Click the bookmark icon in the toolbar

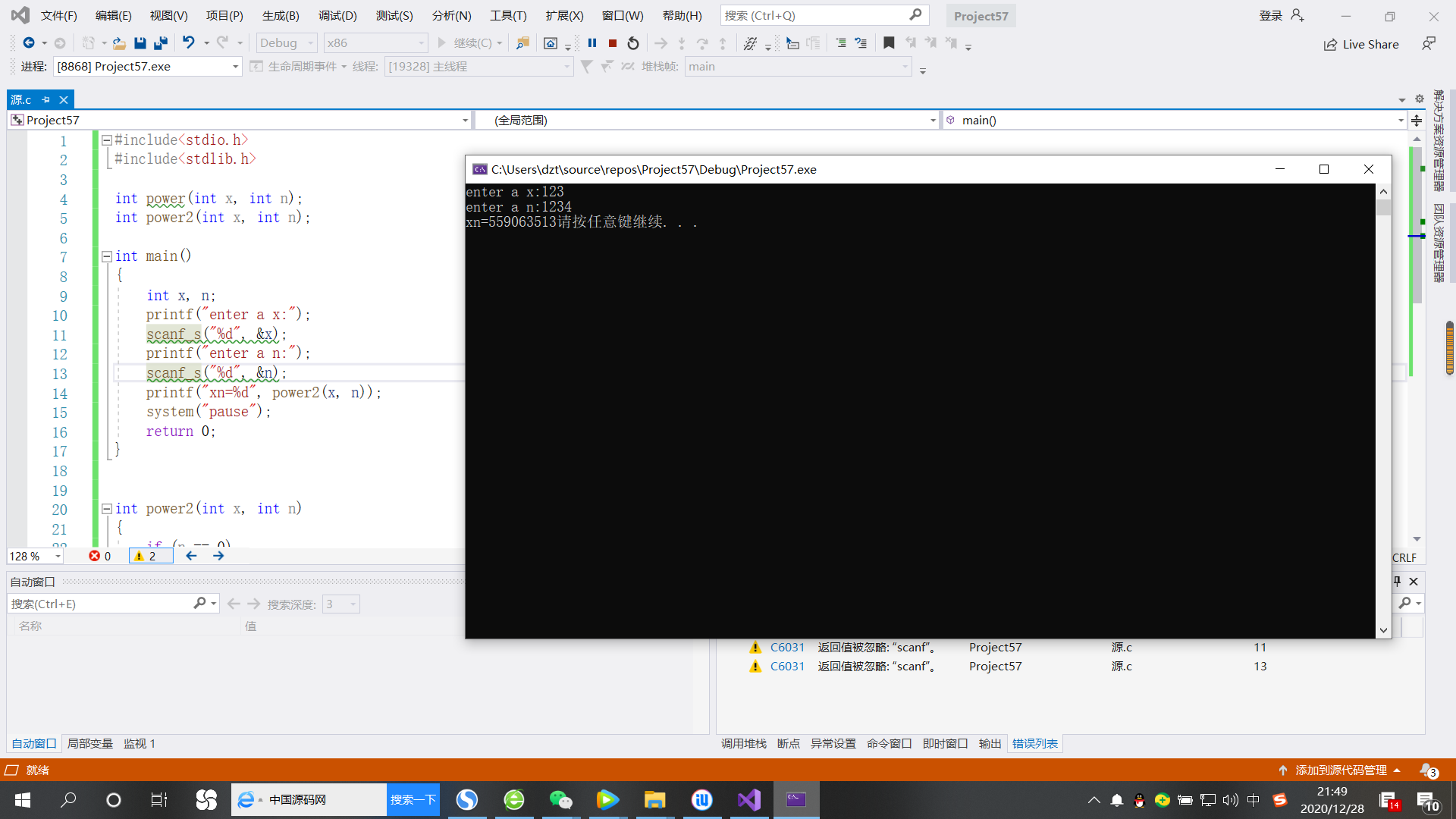tap(889, 43)
